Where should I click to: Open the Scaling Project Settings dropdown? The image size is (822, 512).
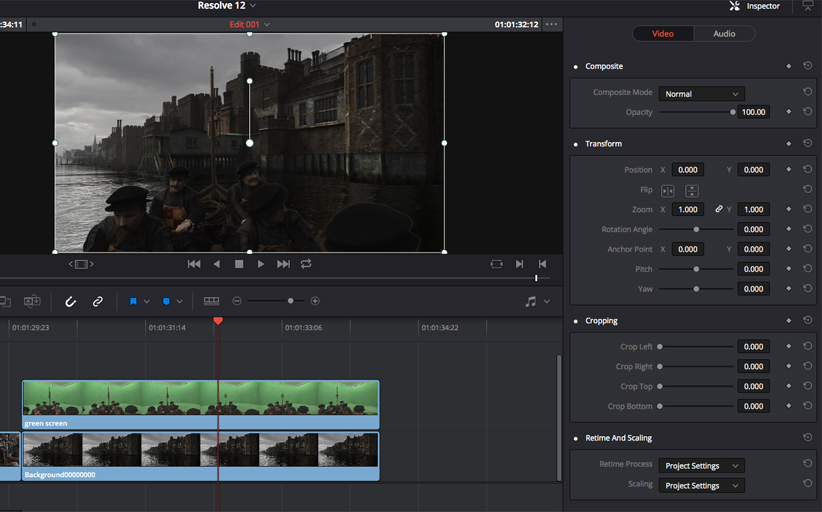701,486
